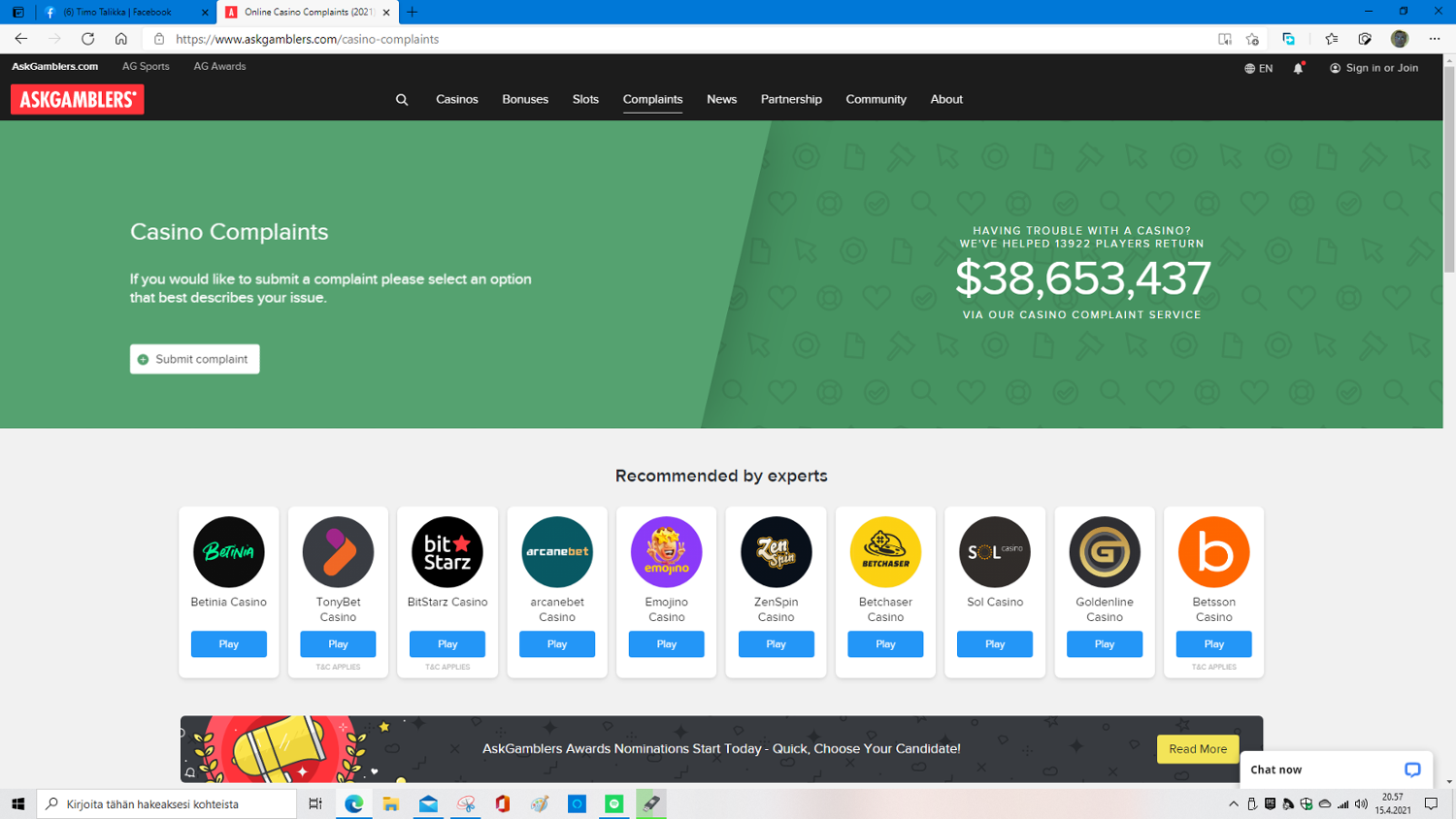Image resolution: width=1456 pixels, height=819 pixels.
Task: Open the BitStarz Casino logo
Action: (x=447, y=552)
